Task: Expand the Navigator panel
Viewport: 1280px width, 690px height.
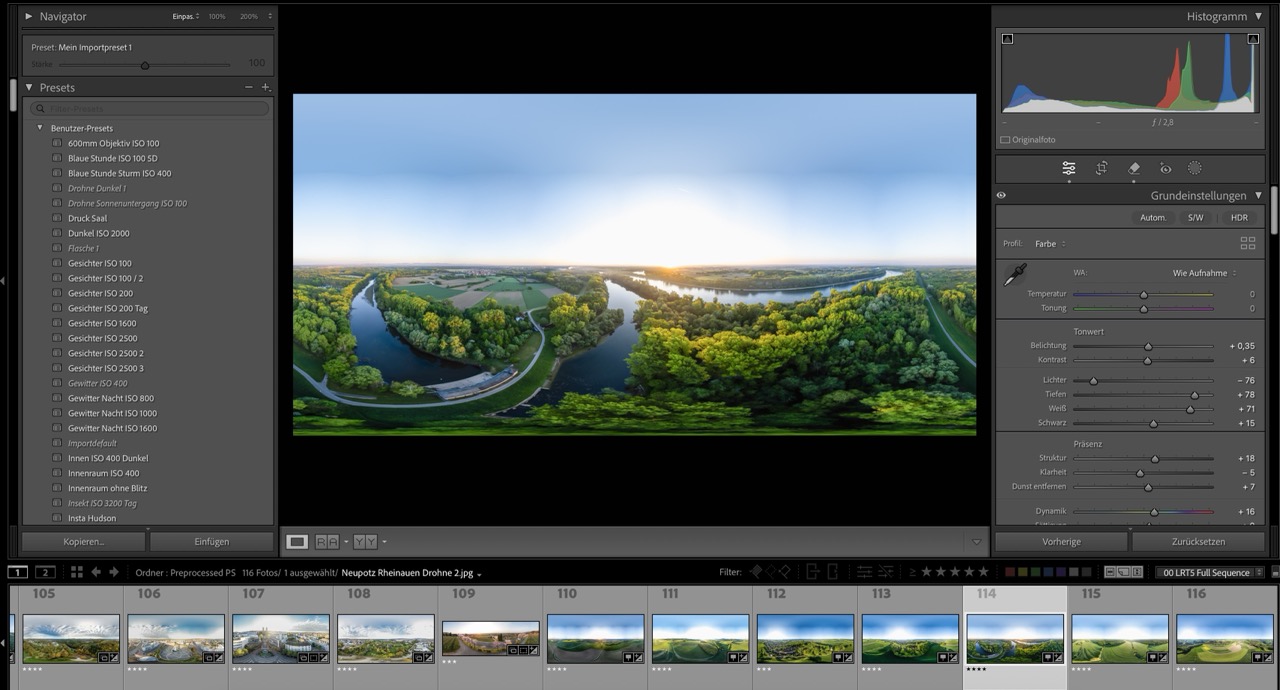Action: 29,16
